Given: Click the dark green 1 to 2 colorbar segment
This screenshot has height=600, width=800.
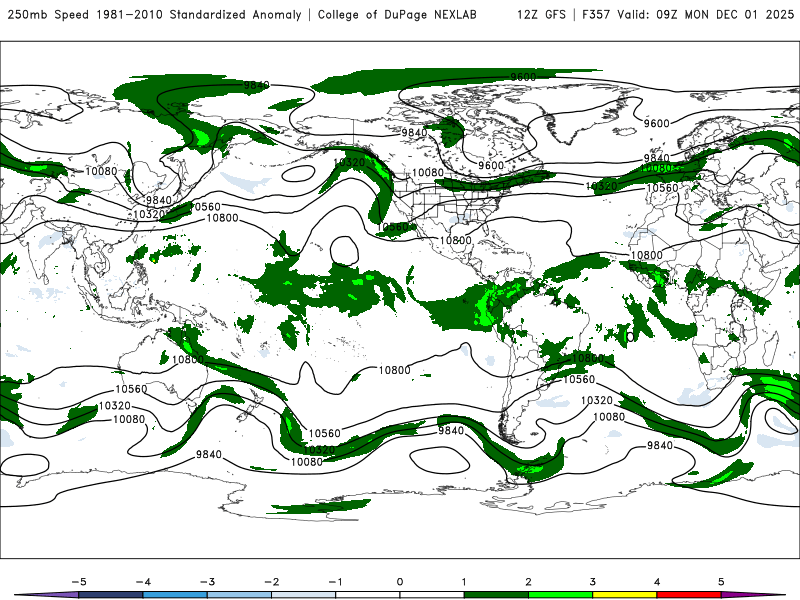Looking at the screenshot, I should click(496, 595).
